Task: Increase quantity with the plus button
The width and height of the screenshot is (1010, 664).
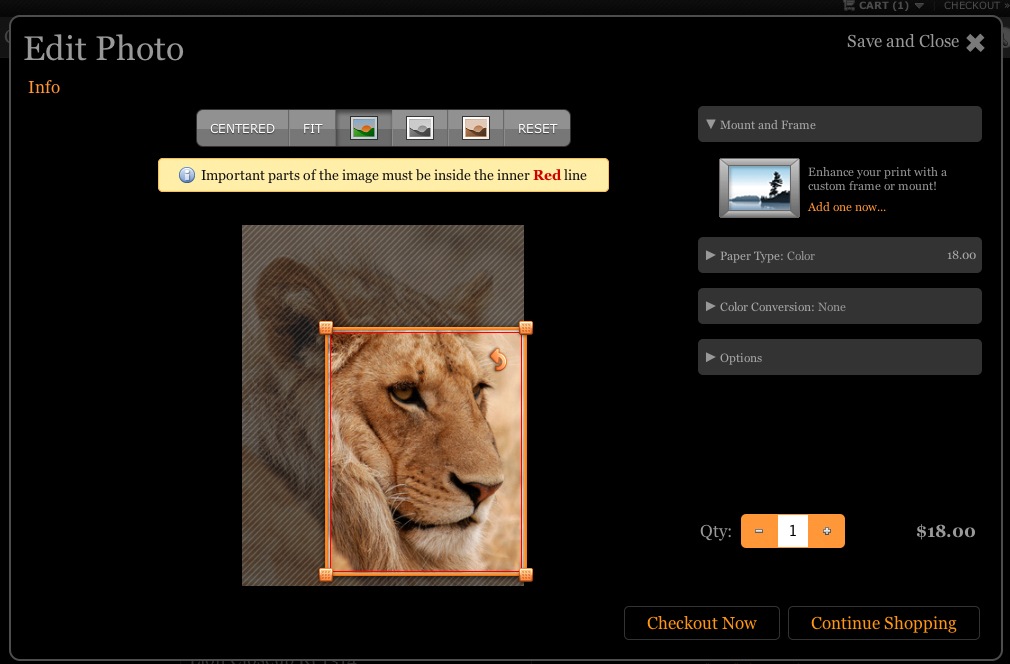Action: [x=826, y=531]
